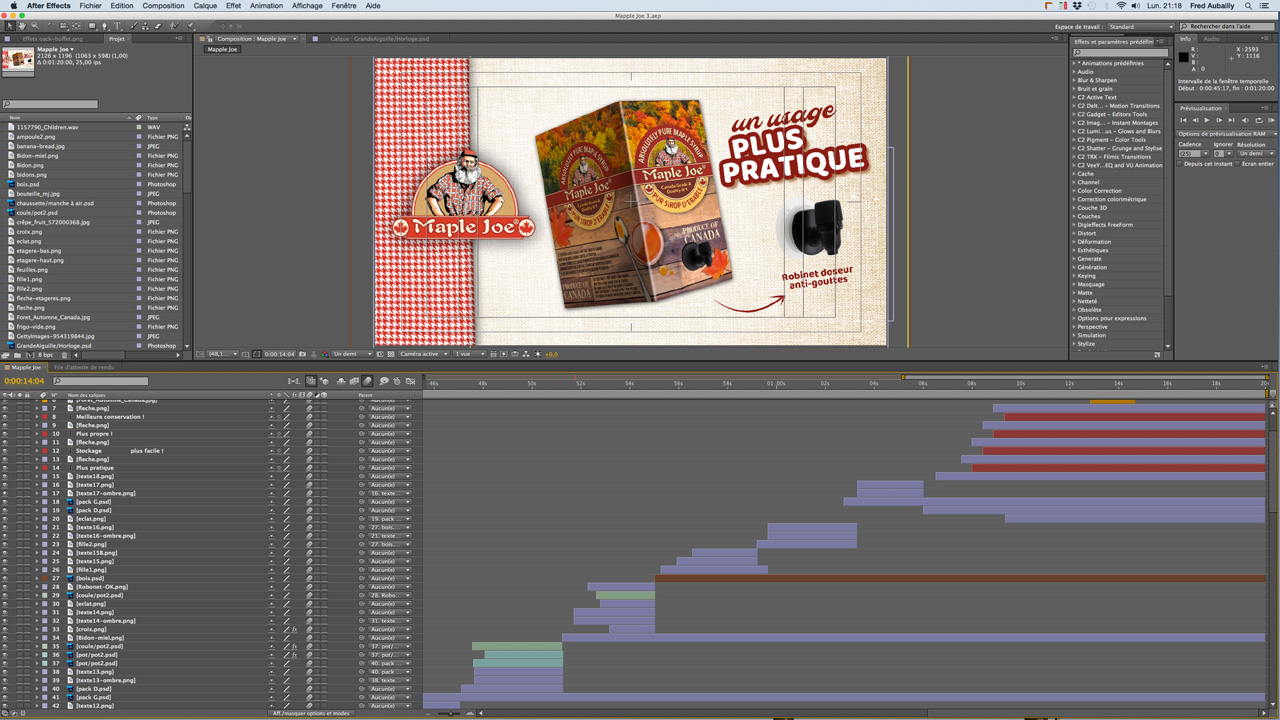This screenshot has height=720, width=1280.
Task: Click the Live Update icon in timeline
Action: coord(311,381)
